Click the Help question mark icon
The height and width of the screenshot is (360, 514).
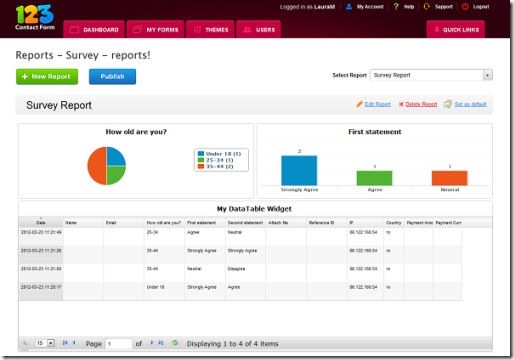[396, 7]
